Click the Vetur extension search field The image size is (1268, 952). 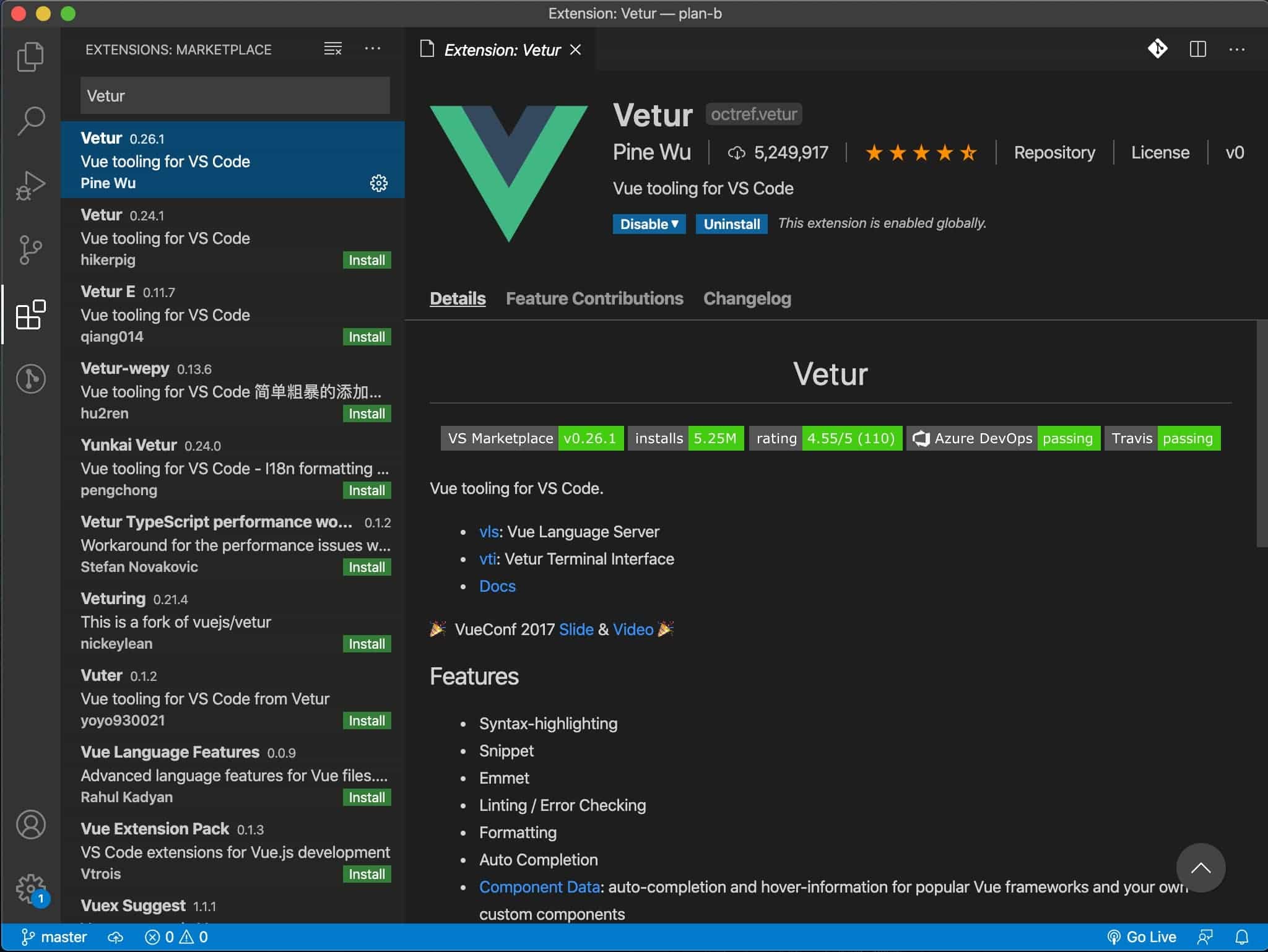235,96
